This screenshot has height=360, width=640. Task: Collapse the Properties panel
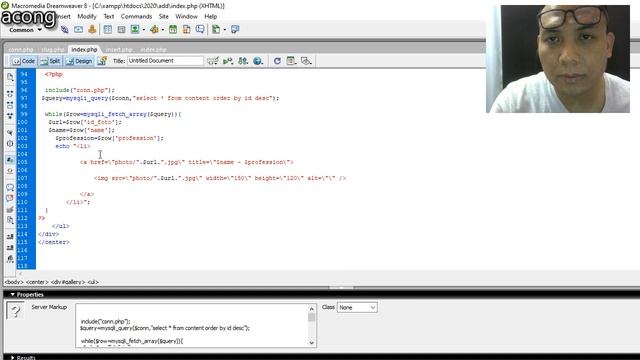point(13,294)
